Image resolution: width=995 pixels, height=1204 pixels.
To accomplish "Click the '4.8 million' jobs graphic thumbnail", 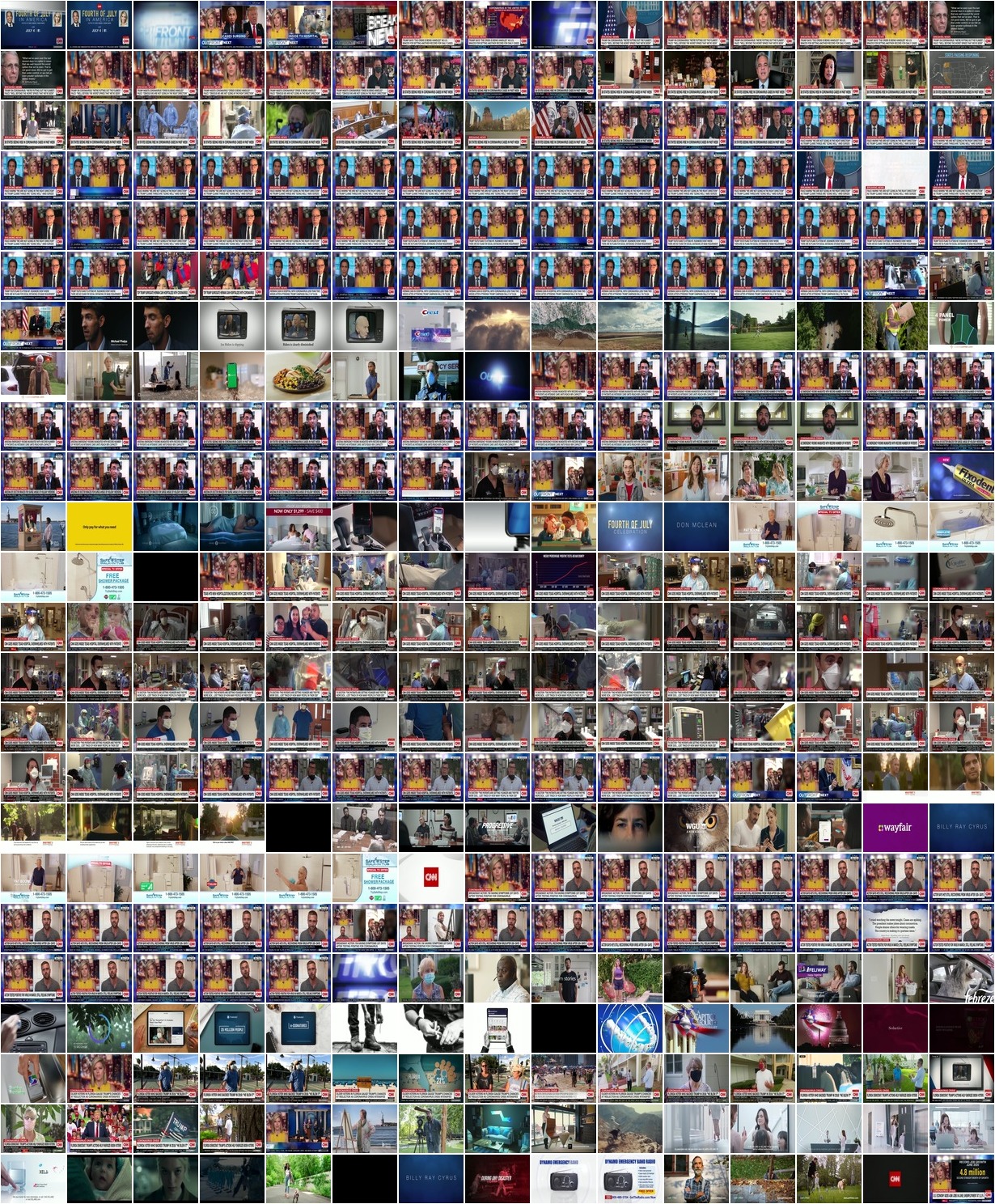I will (x=961, y=1178).
